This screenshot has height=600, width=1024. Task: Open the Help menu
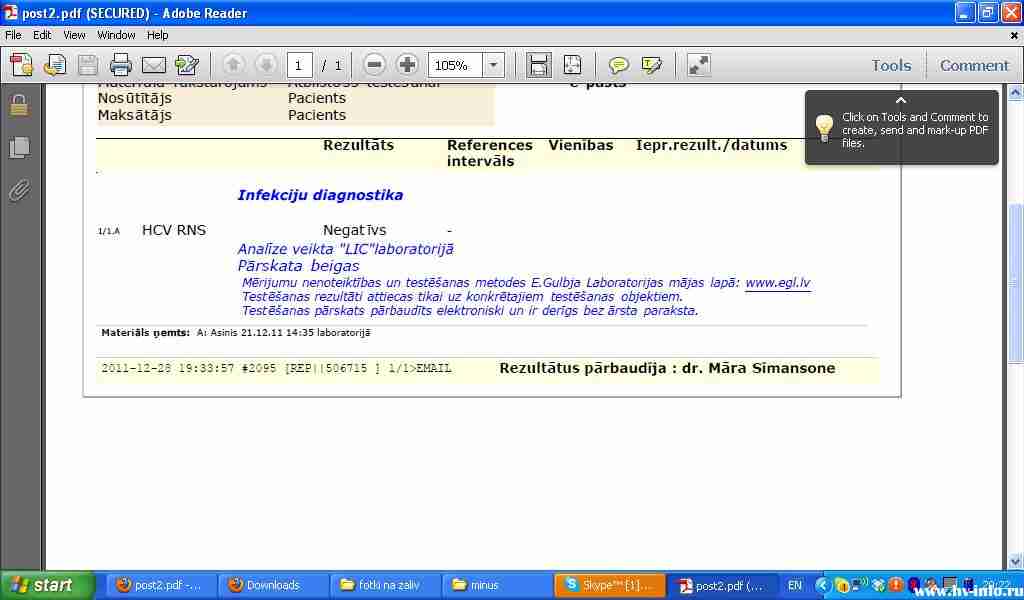(x=157, y=35)
